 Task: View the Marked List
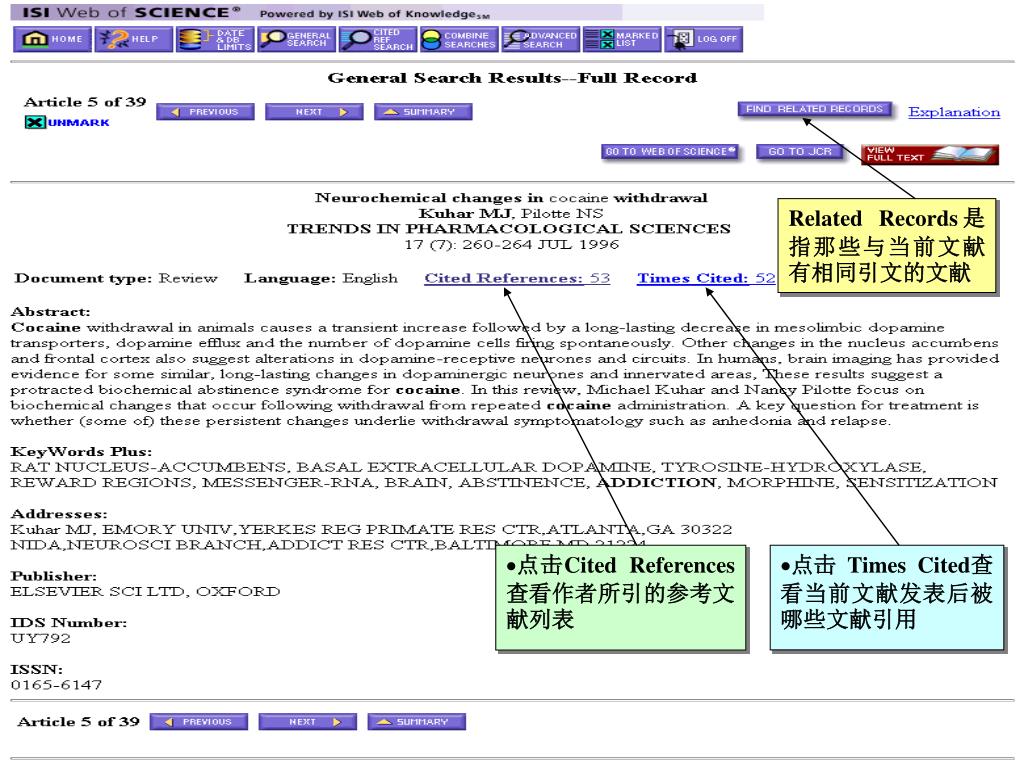coord(622,39)
